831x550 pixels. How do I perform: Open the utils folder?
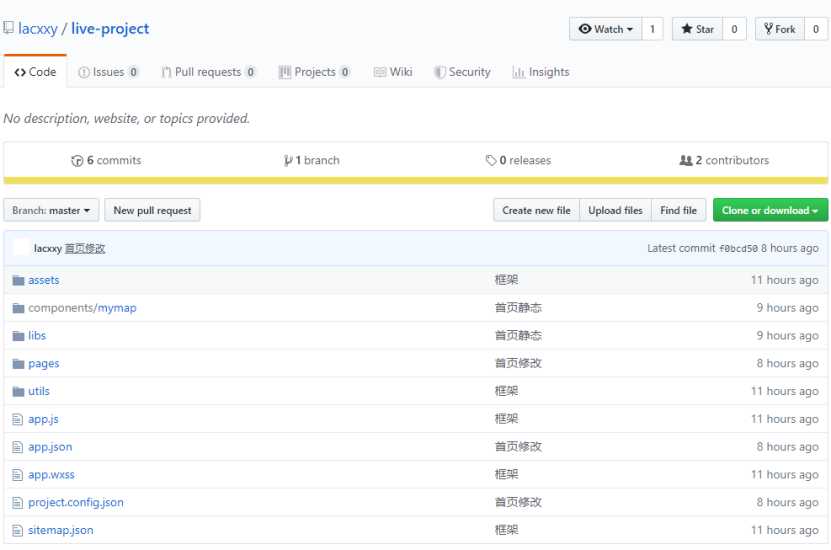point(39,391)
